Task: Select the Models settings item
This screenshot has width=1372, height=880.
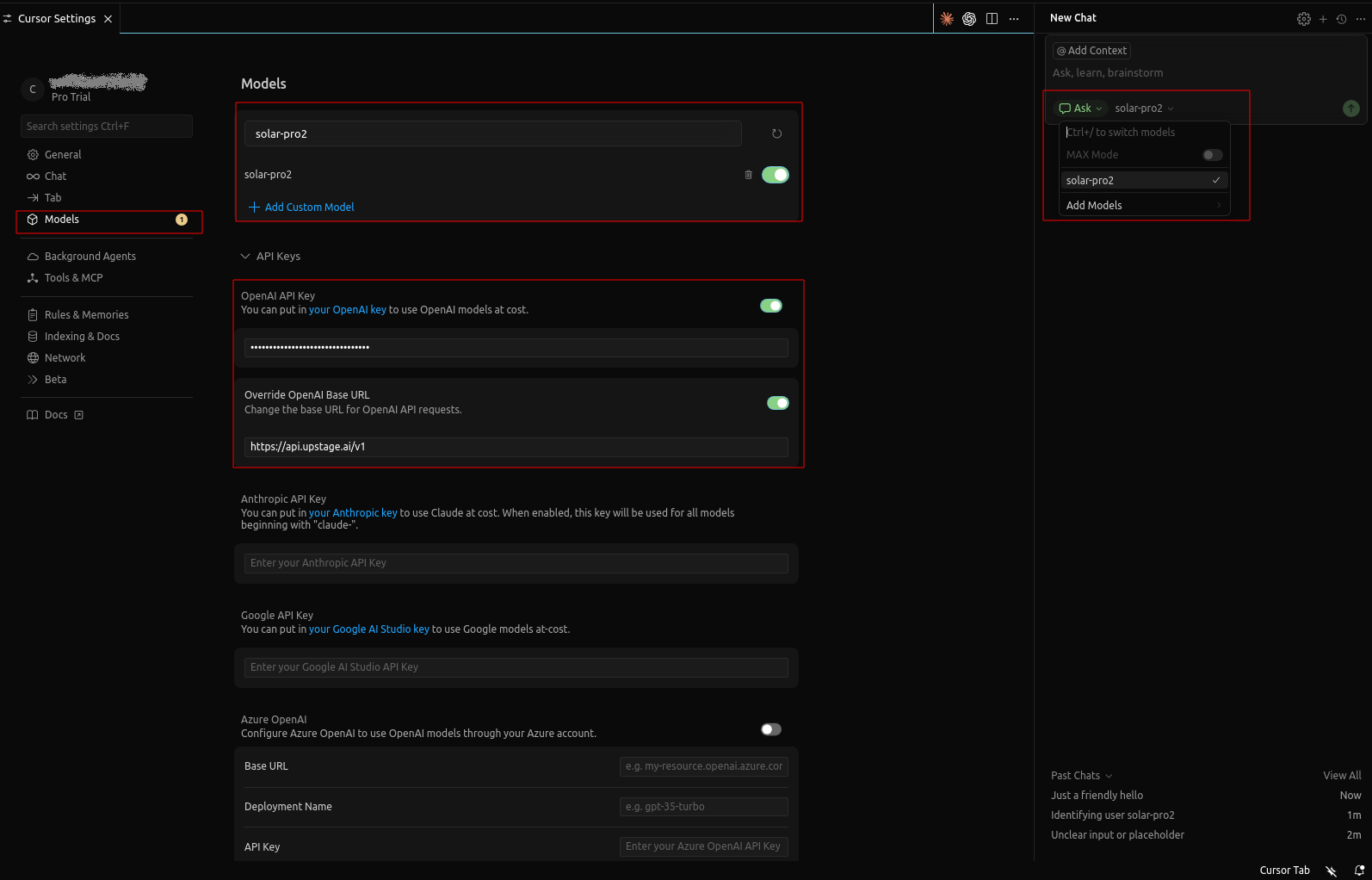Action: [x=108, y=220]
